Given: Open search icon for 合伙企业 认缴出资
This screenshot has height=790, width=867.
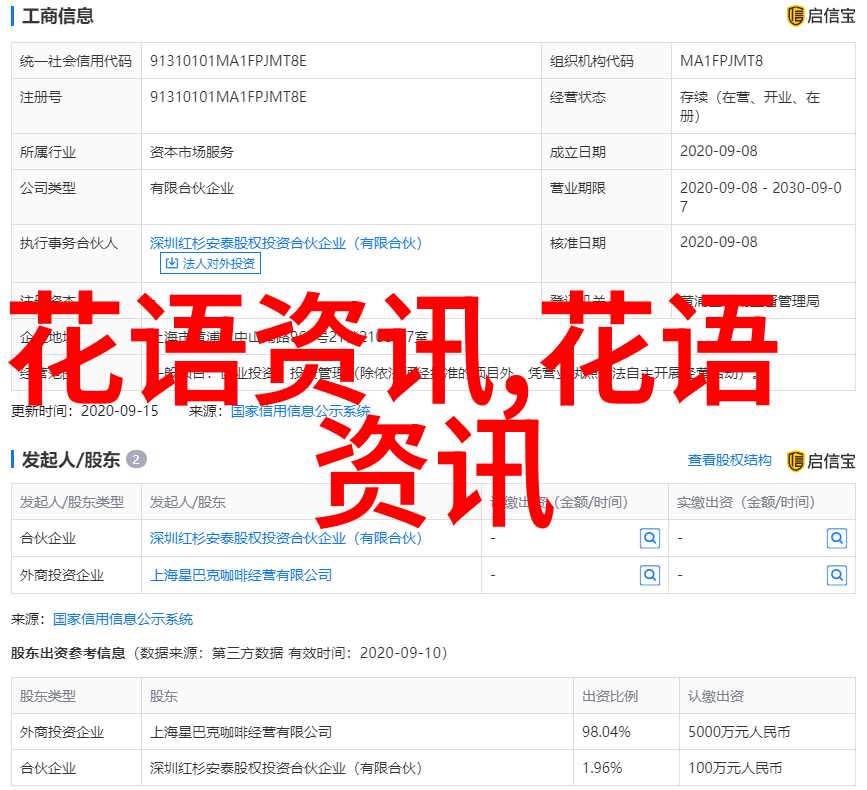Looking at the screenshot, I should click(x=650, y=538).
